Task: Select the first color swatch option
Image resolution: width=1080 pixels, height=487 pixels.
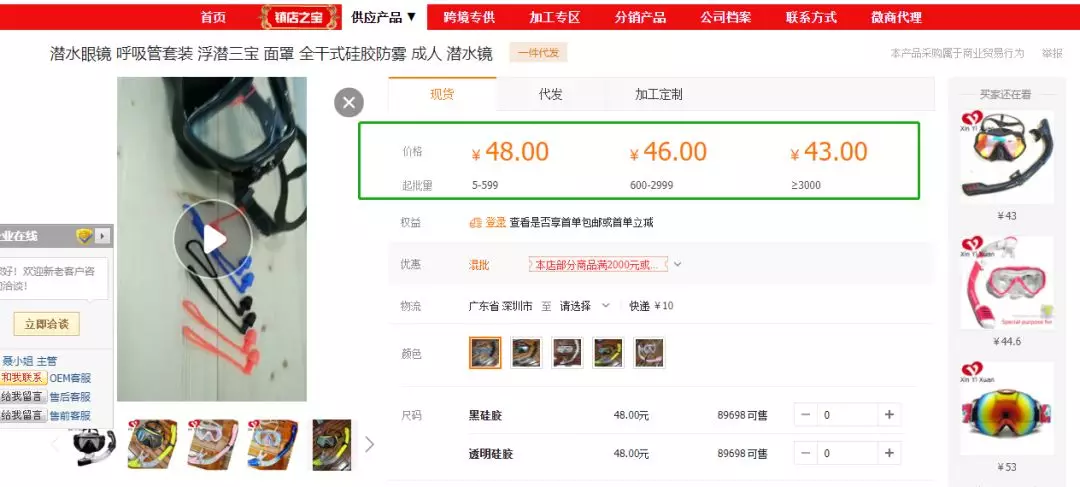Action: tap(485, 353)
